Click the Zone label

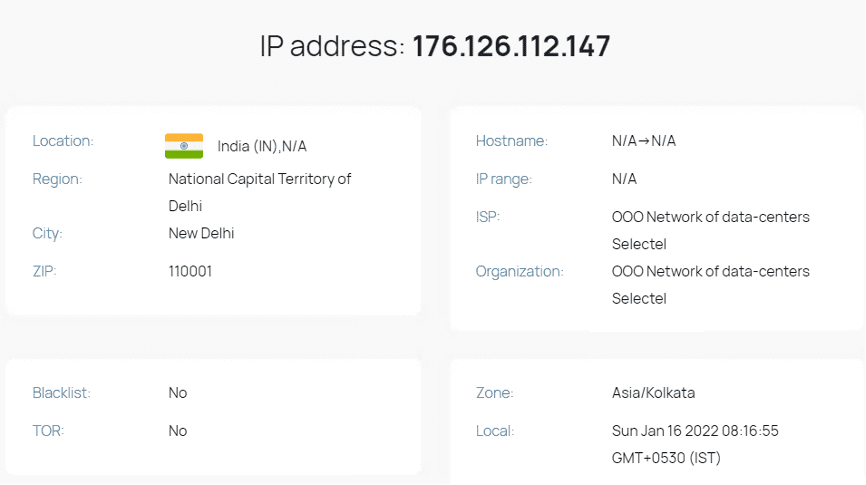pyautogui.click(x=495, y=393)
